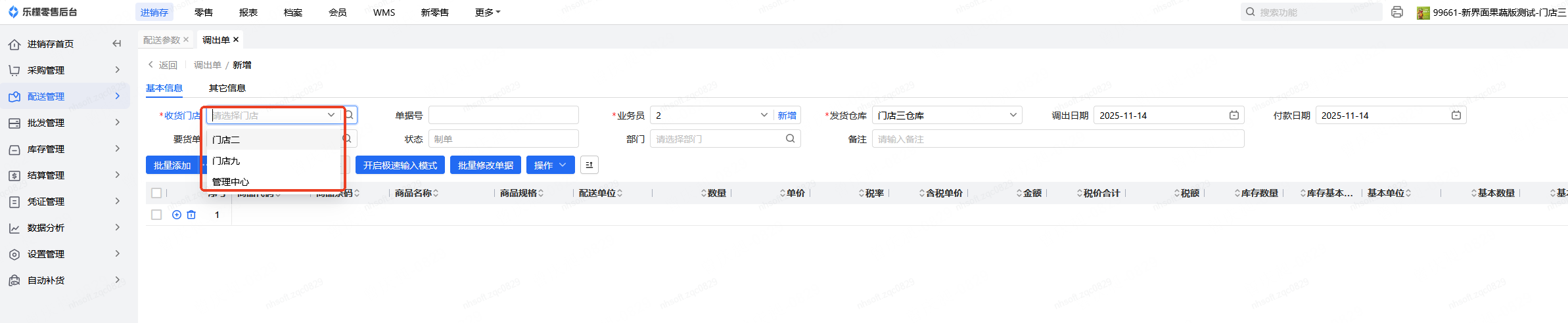Open the 发货仓库 warehouse dropdown
Viewport: 1568px width, 323px height.
pyautogui.click(x=946, y=116)
